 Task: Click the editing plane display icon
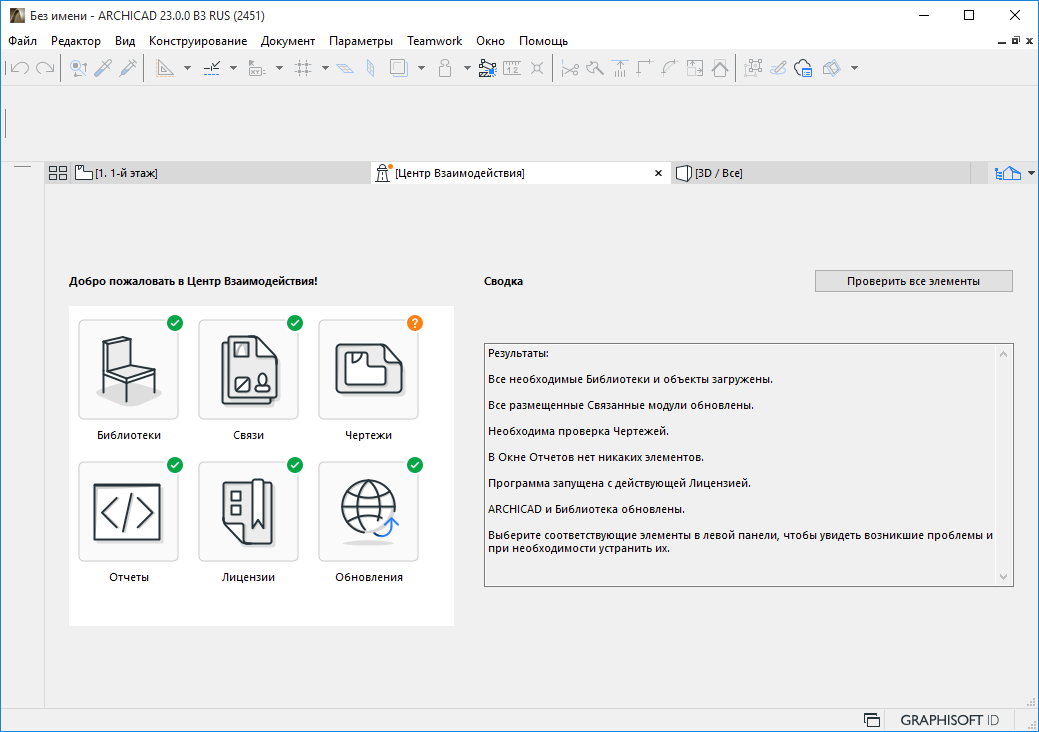345,68
